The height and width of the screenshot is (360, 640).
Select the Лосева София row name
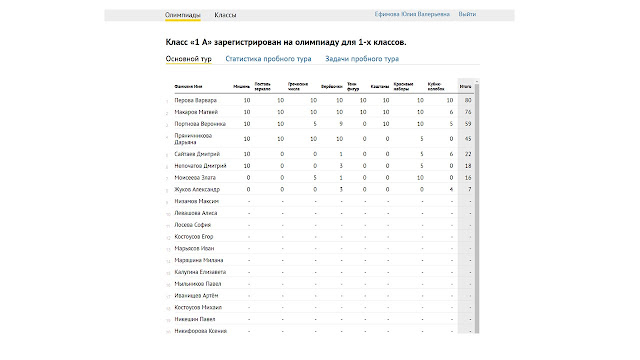pos(192,225)
